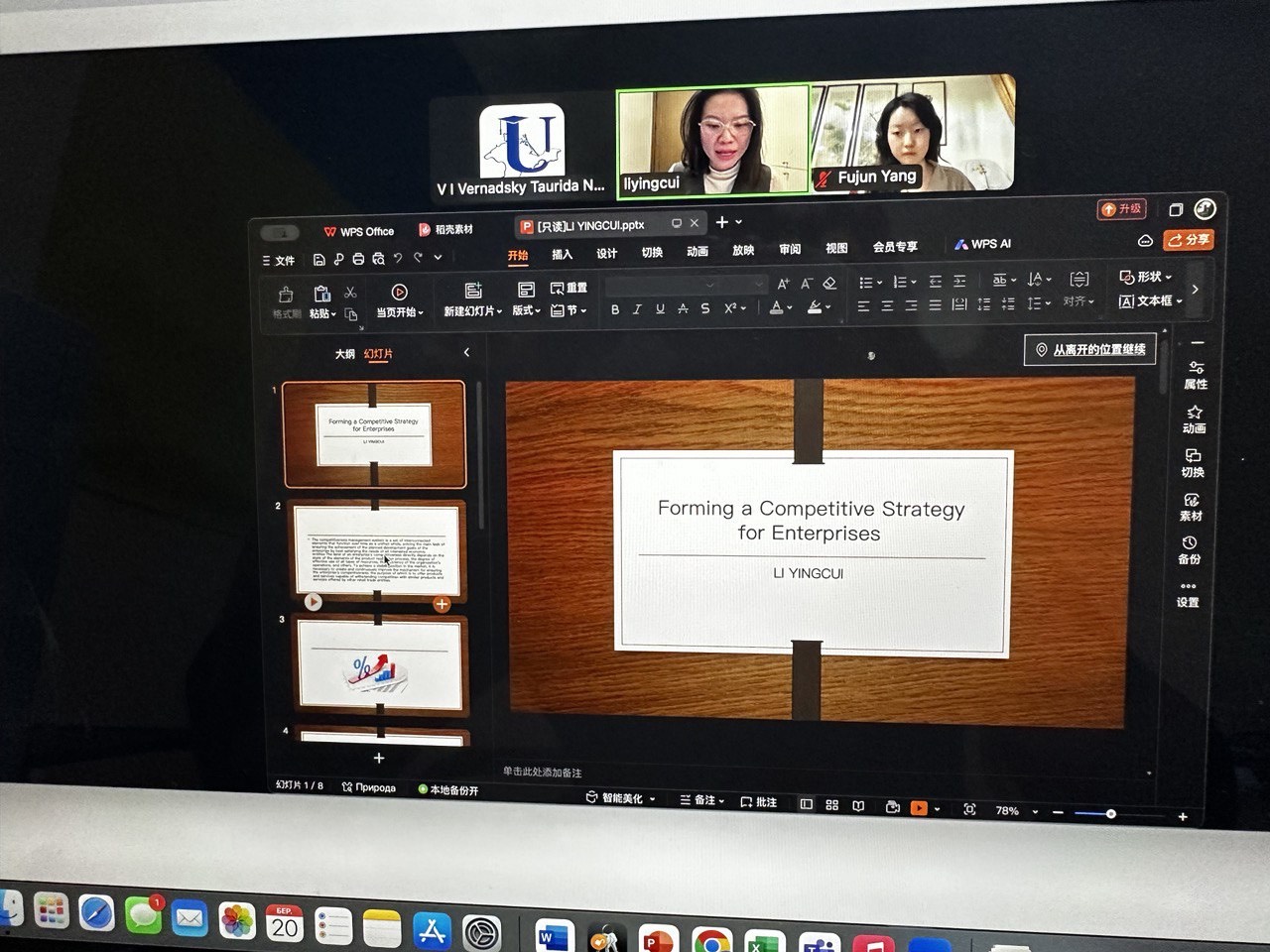Click the Undo arrow icon
Viewport: 1270px width, 952px height.
(397, 259)
